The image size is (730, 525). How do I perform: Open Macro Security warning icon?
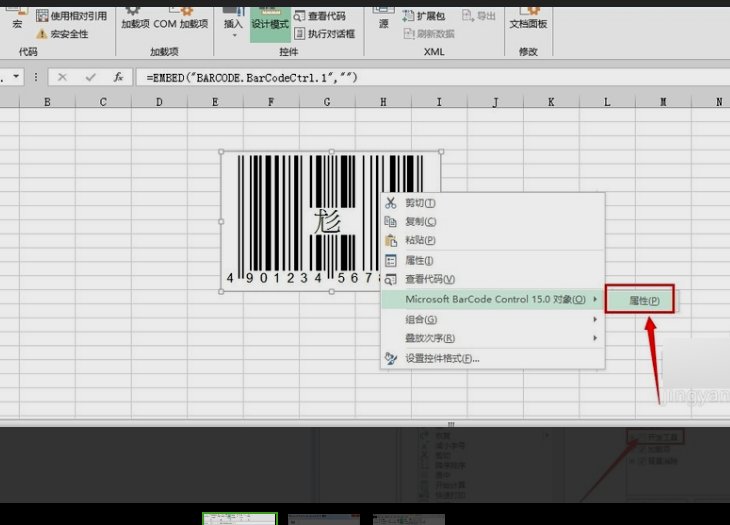42,34
